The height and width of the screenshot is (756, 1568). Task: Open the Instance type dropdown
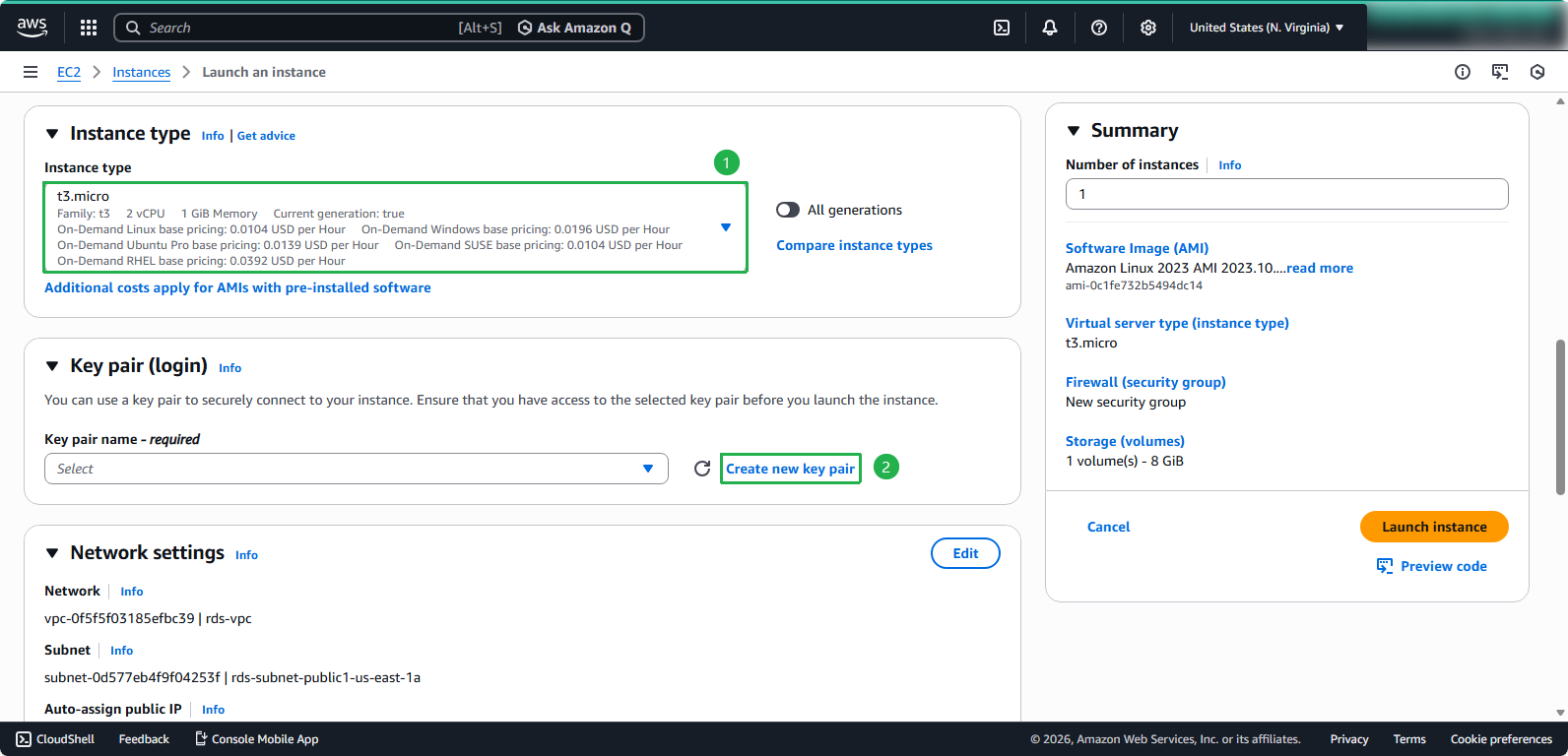pos(395,227)
